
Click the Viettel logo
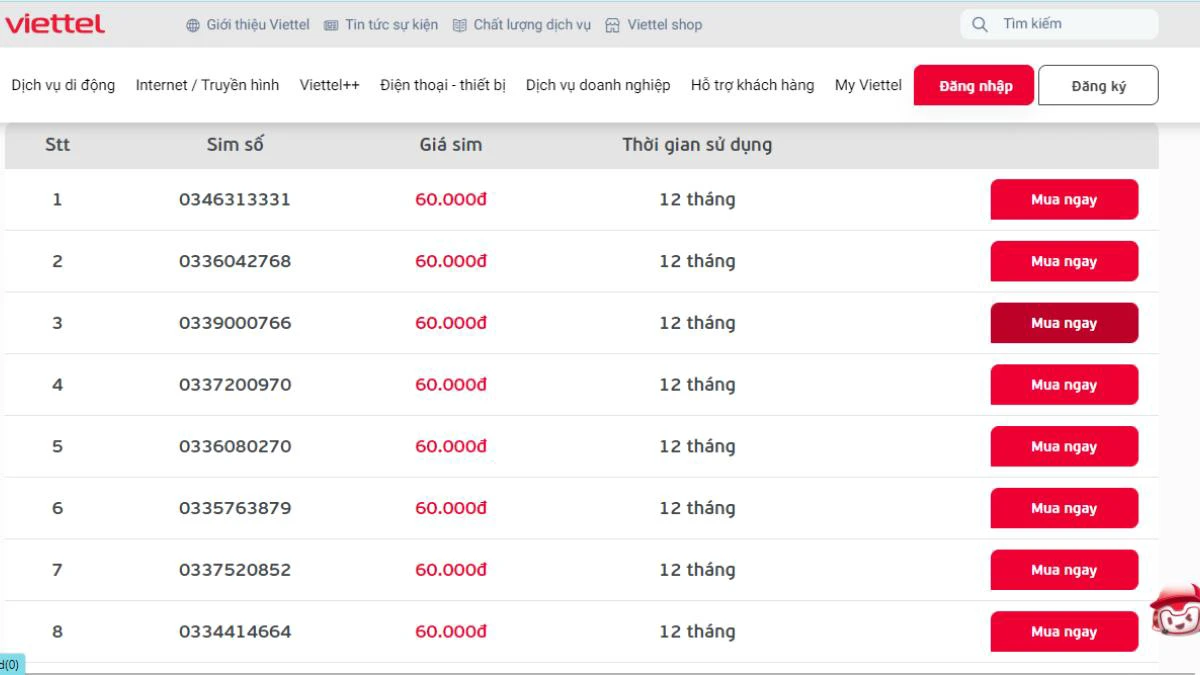coord(54,24)
